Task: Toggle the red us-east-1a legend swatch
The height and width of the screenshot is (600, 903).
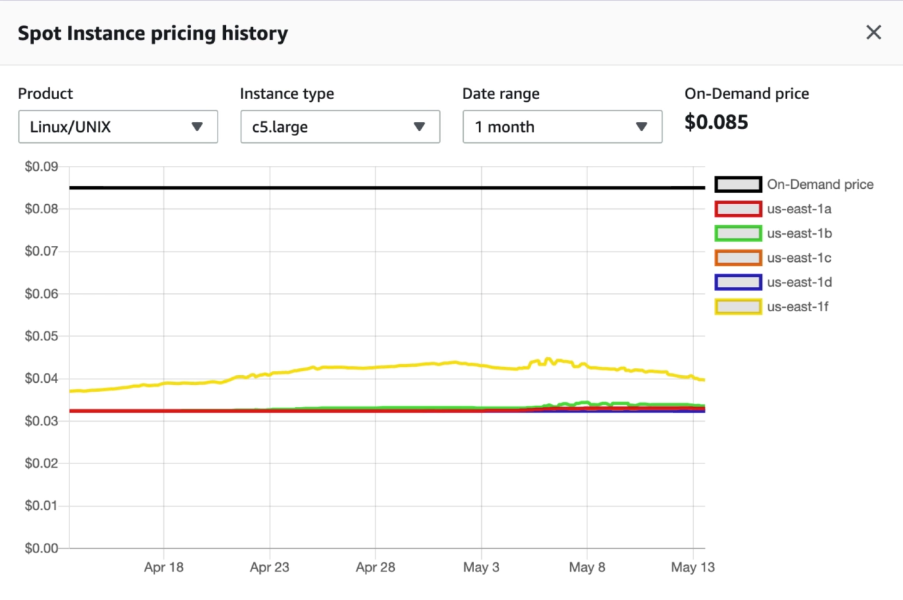Action: point(738,209)
